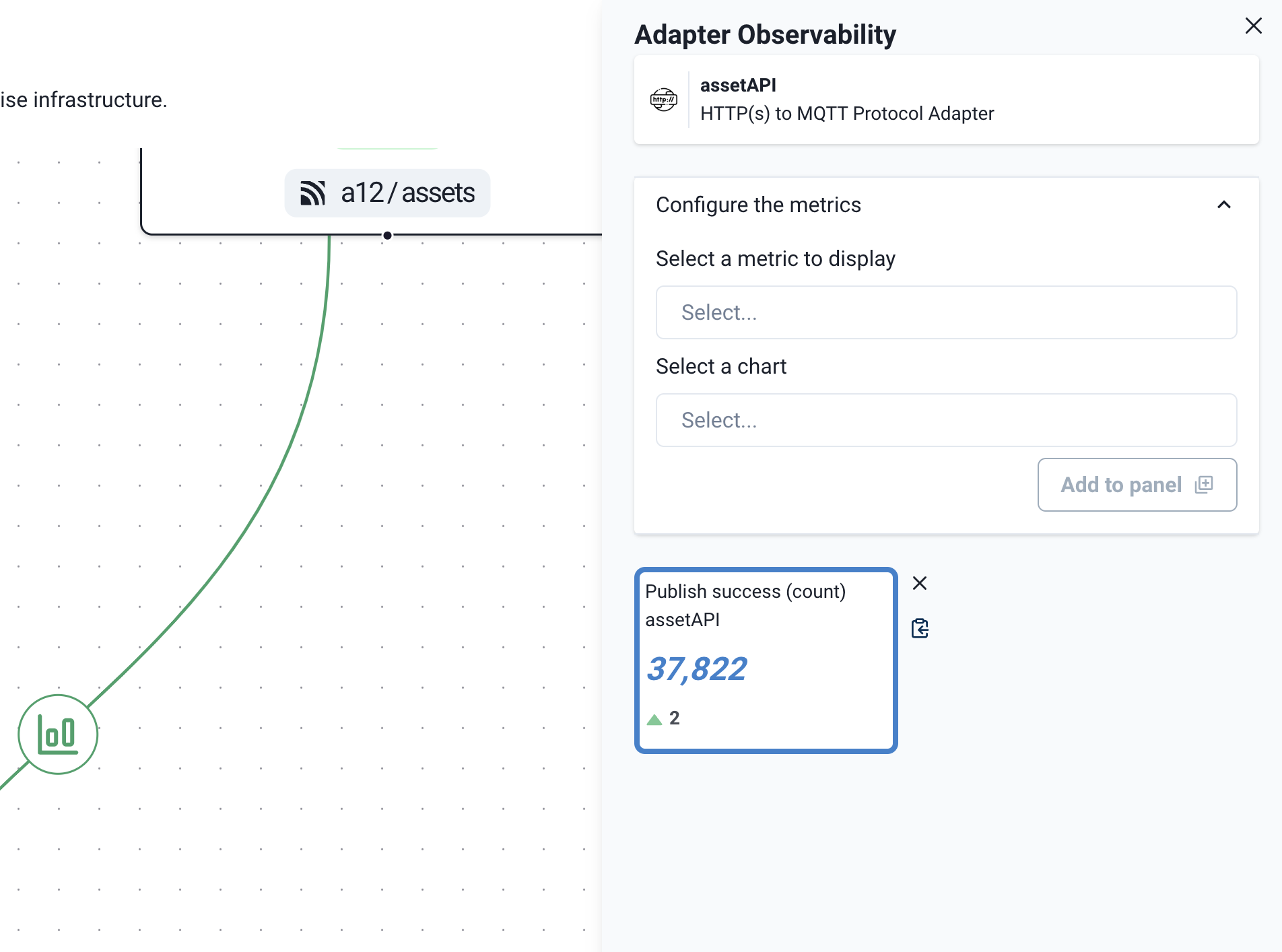
Task: Open the metric to display dropdown
Action: (x=945, y=312)
